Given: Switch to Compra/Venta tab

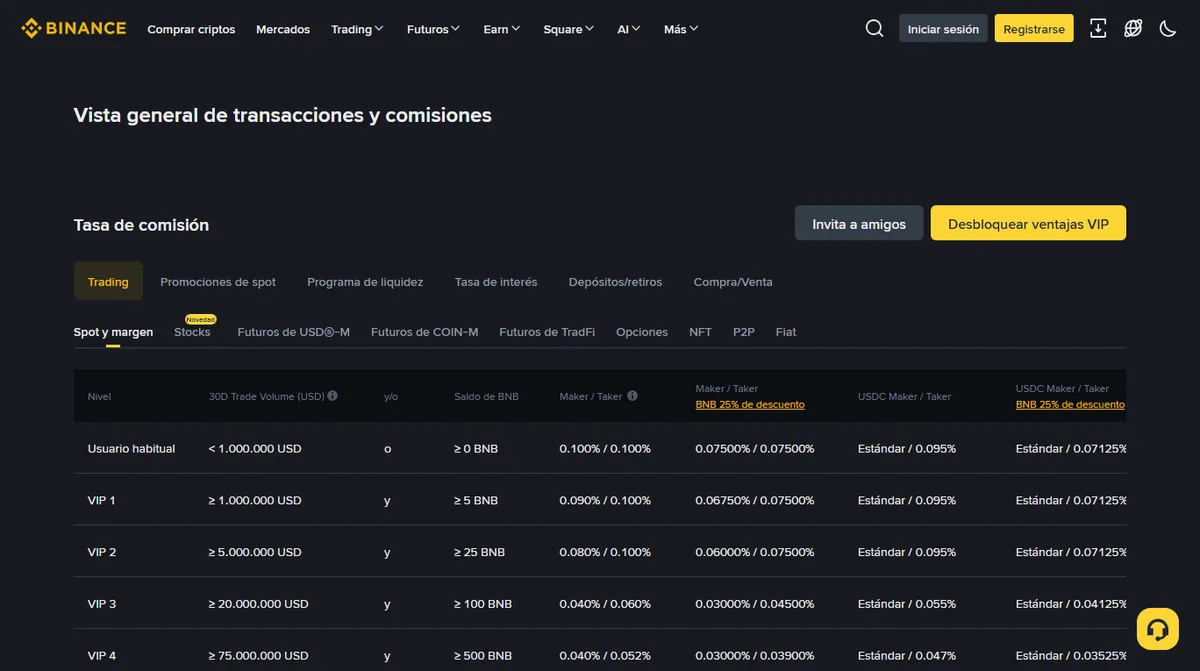Looking at the screenshot, I should pyautogui.click(x=733, y=282).
